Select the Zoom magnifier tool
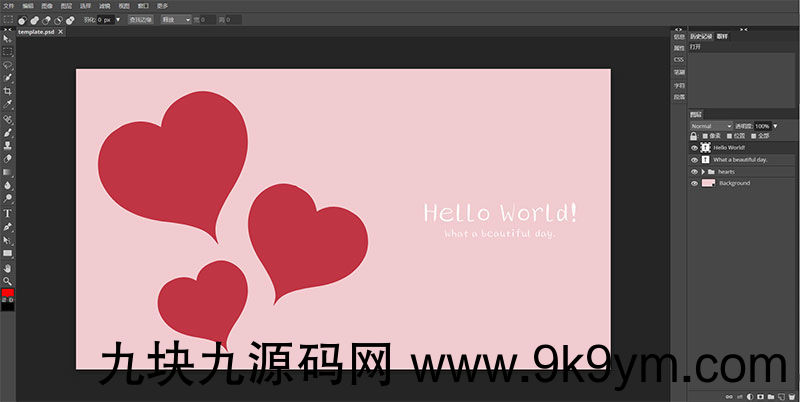 [7, 281]
